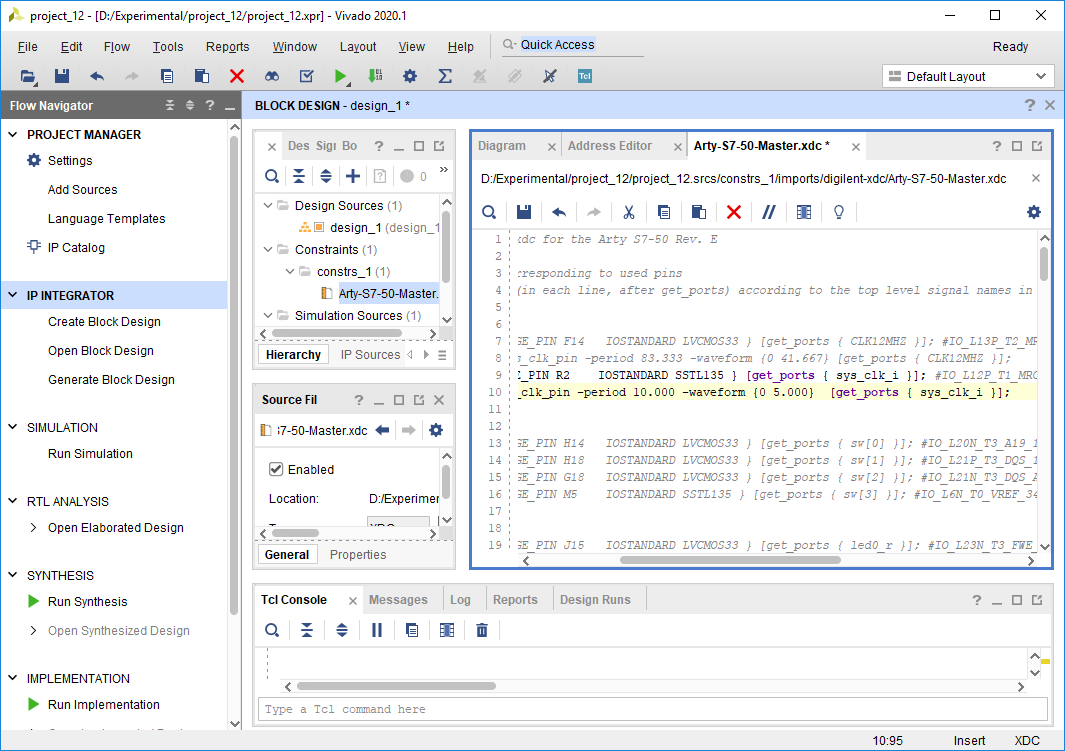Click the binoculars Find icon
Screen dimensions: 1065x751
(272, 76)
